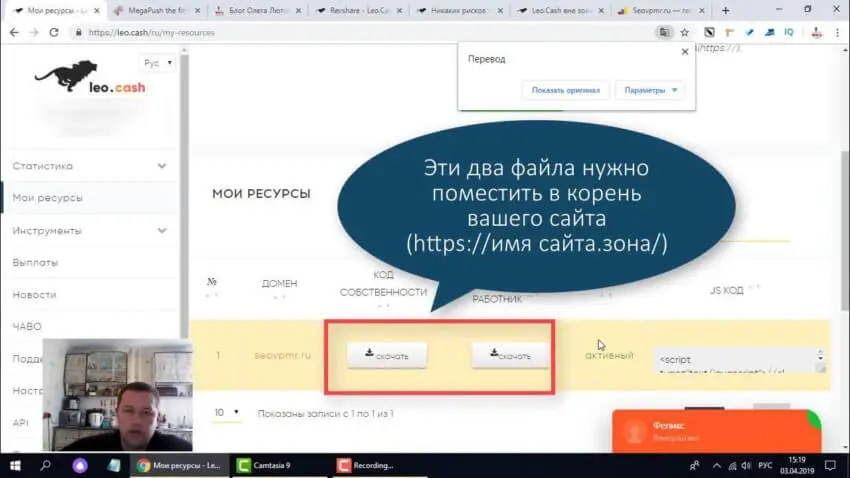Screen dimensions: 850x478
Task: Click the translate page icon in address bar
Action: (662, 32)
